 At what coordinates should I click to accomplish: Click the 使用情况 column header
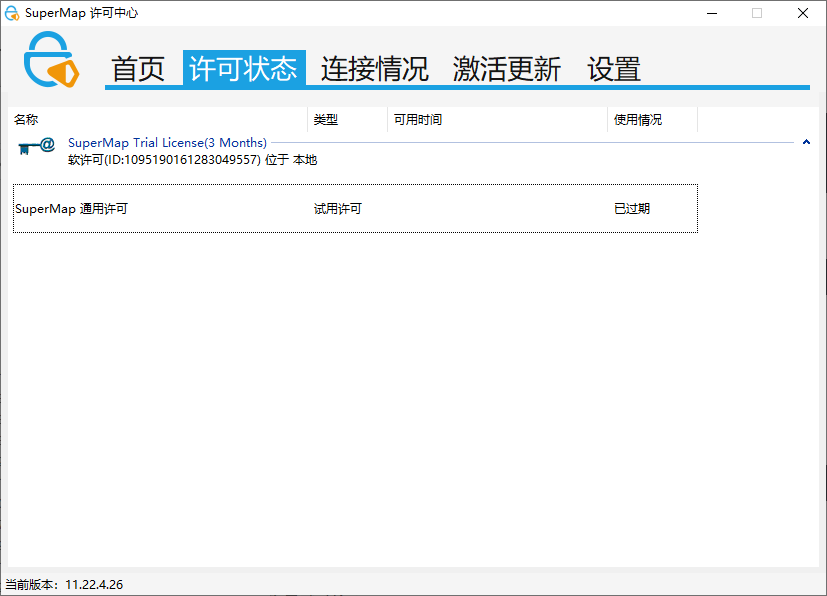pyautogui.click(x=652, y=120)
